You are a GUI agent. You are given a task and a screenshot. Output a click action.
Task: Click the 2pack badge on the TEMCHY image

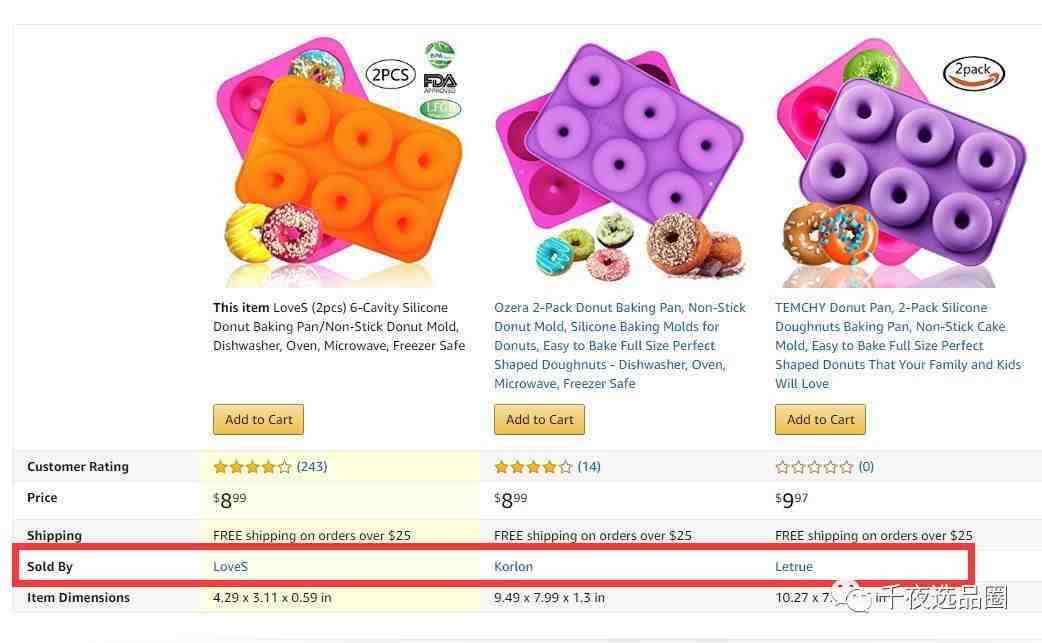(x=974, y=72)
